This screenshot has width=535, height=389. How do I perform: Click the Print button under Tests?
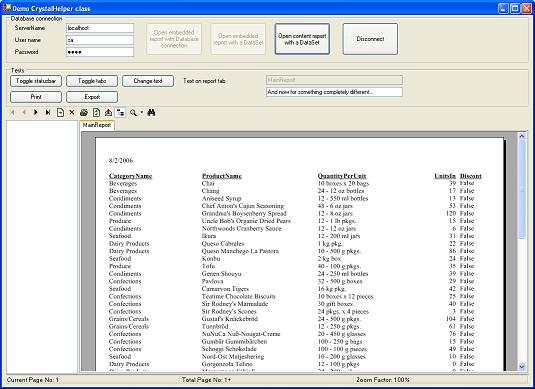pos(36,97)
